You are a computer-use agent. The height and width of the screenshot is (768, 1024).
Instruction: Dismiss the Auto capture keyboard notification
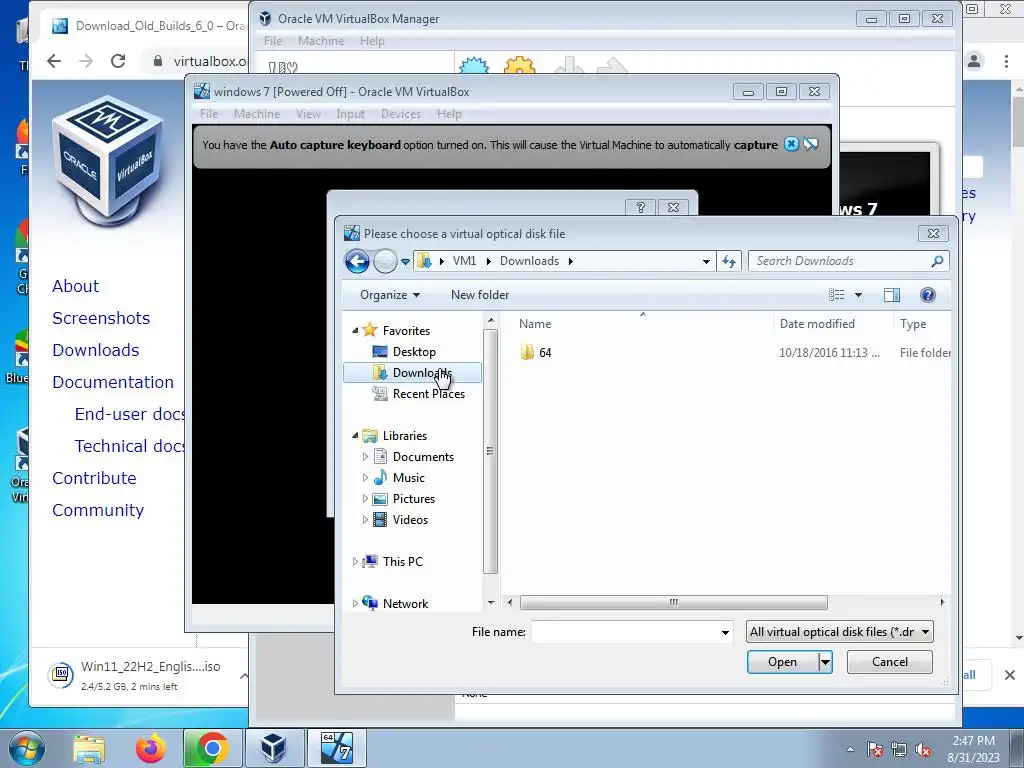click(791, 144)
